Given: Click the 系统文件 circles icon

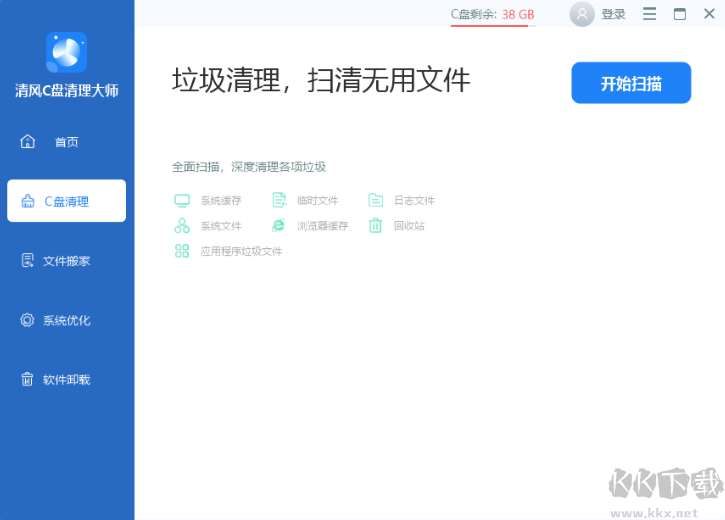Looking at the screenshot, I should [x=182, y=226].
